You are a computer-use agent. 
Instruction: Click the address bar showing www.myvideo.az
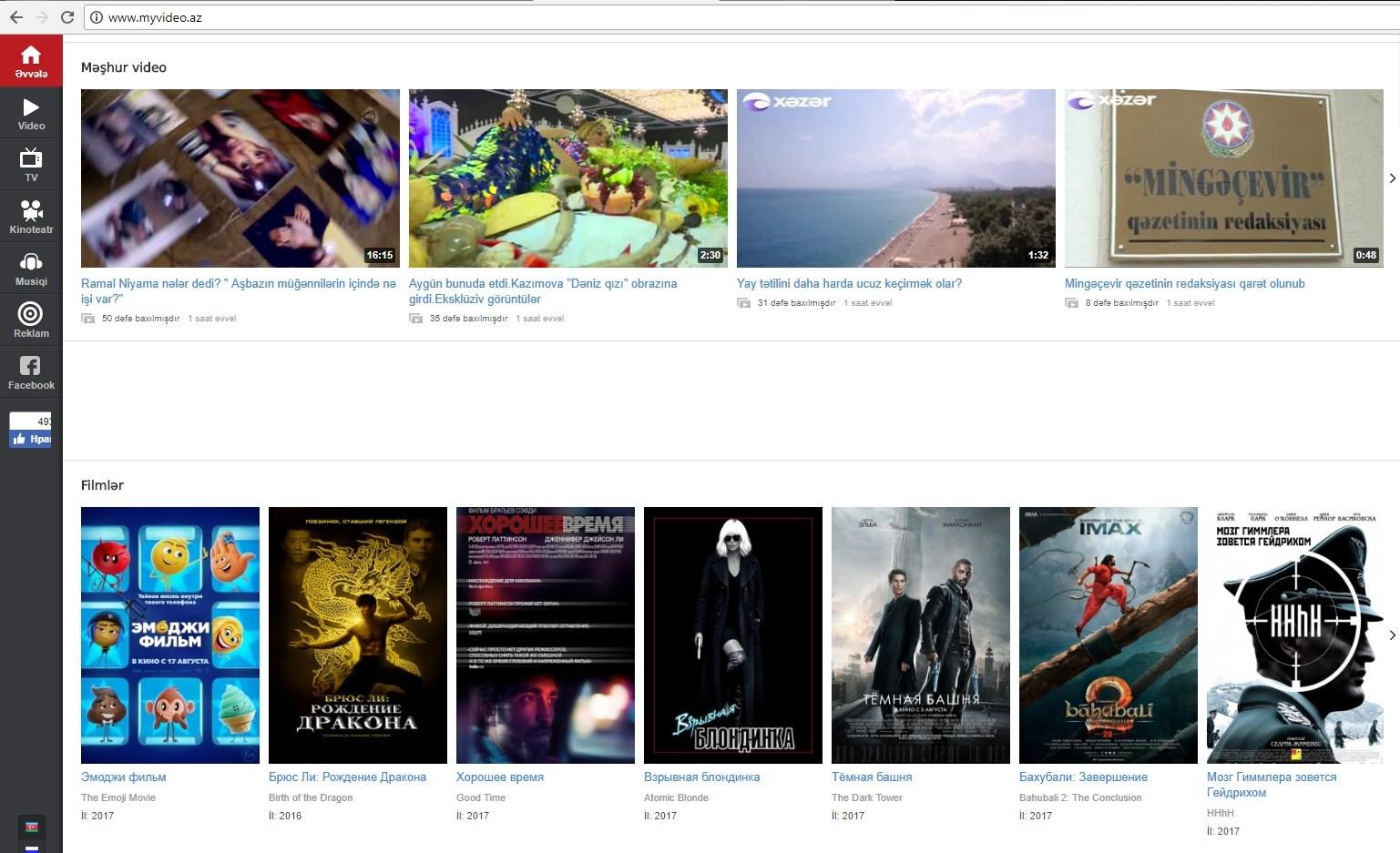coord(742,17)
